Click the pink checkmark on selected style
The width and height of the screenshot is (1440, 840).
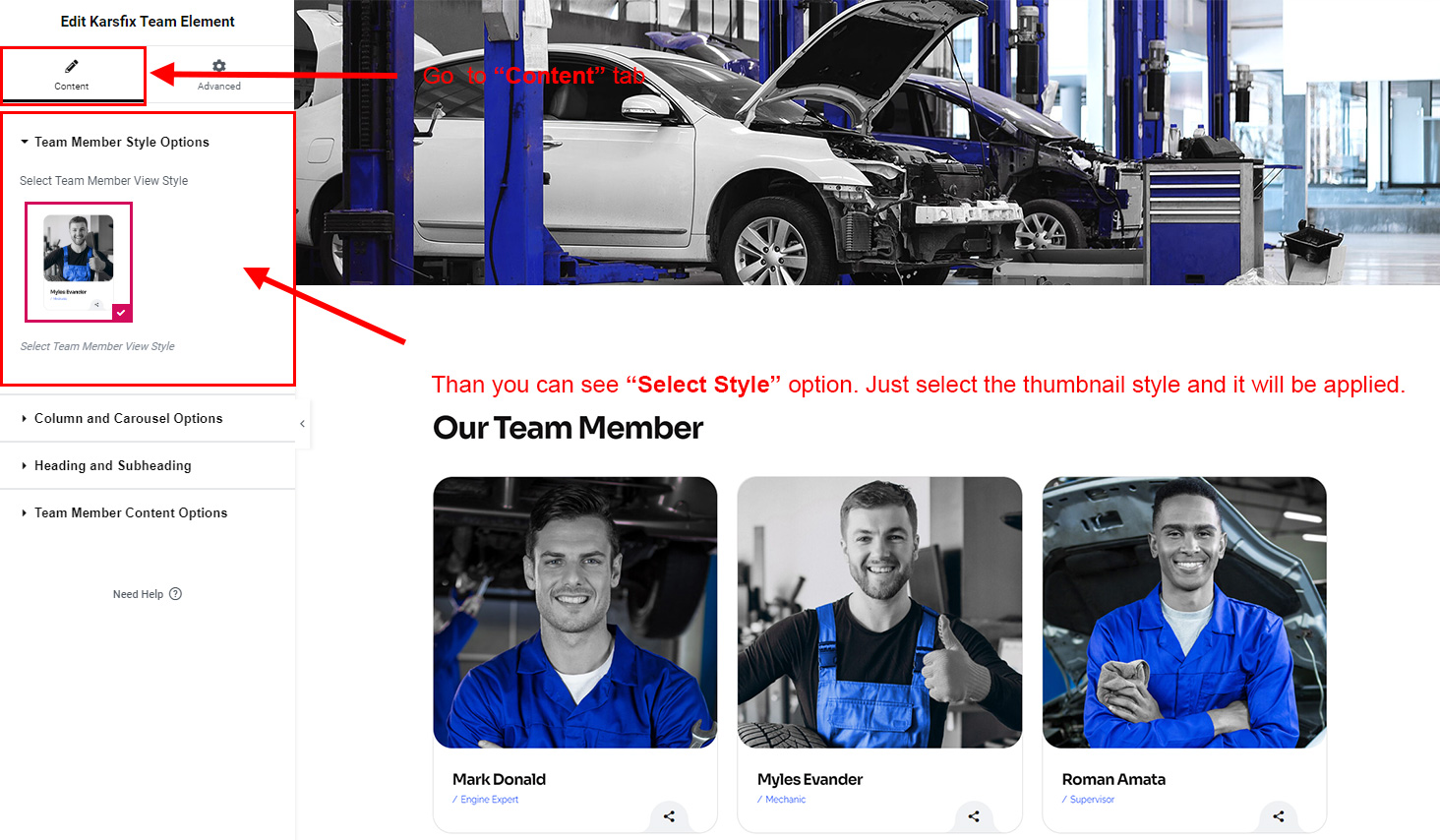121,313
